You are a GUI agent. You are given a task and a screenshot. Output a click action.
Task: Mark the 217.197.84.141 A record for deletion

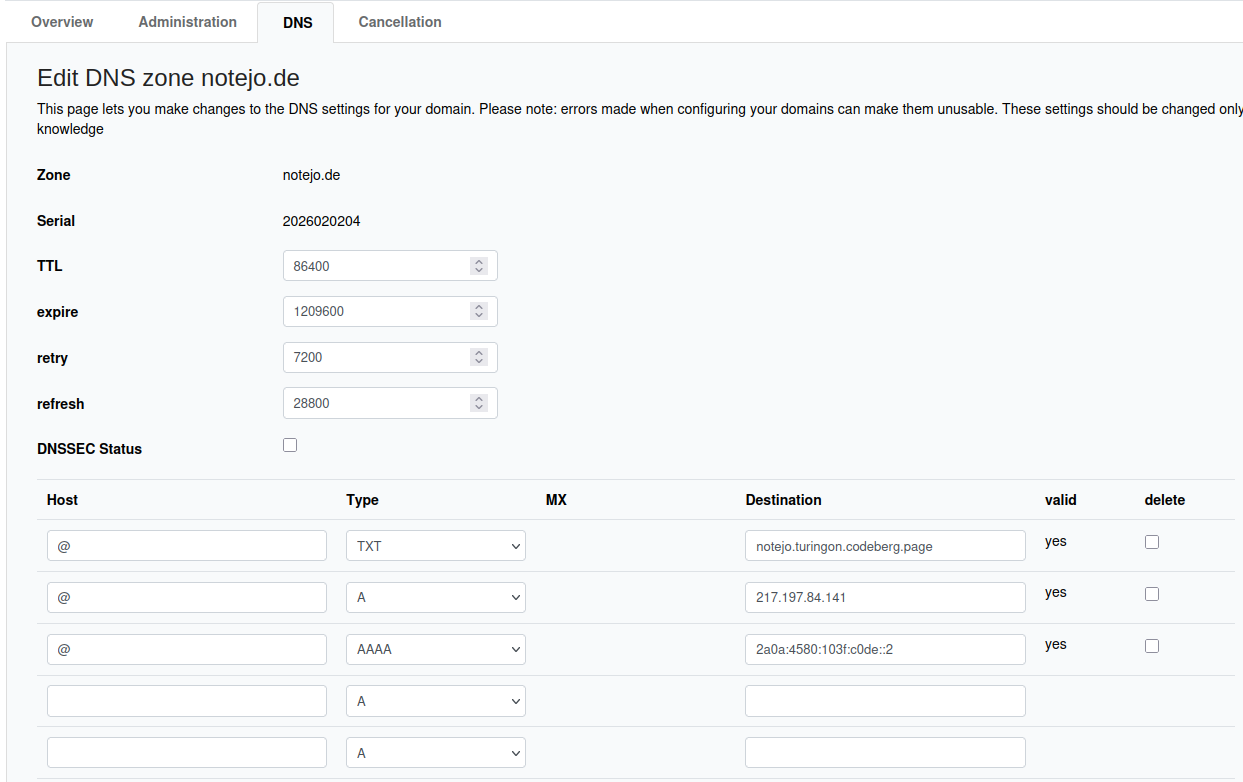(x=1152, y=594)
